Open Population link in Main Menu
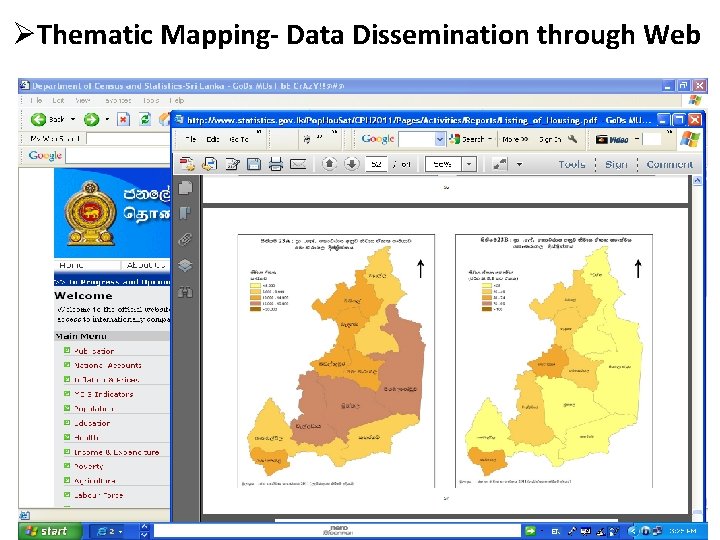Screen dimensions: 720x540 pos(94,409)
